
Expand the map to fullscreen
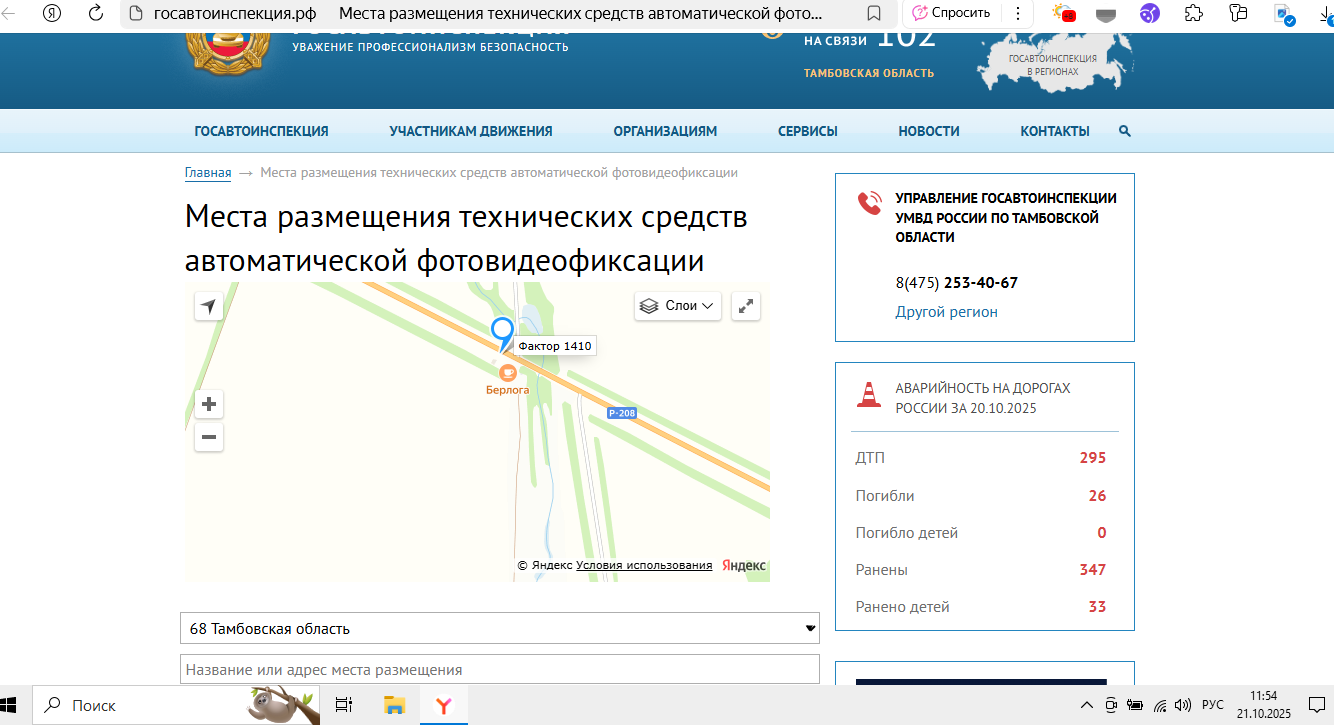pyautogui.click(x=745, y=306)
